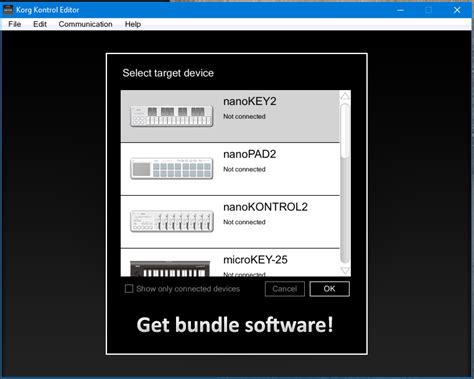
Task: Open the Help menu
Action: (133, 24)
